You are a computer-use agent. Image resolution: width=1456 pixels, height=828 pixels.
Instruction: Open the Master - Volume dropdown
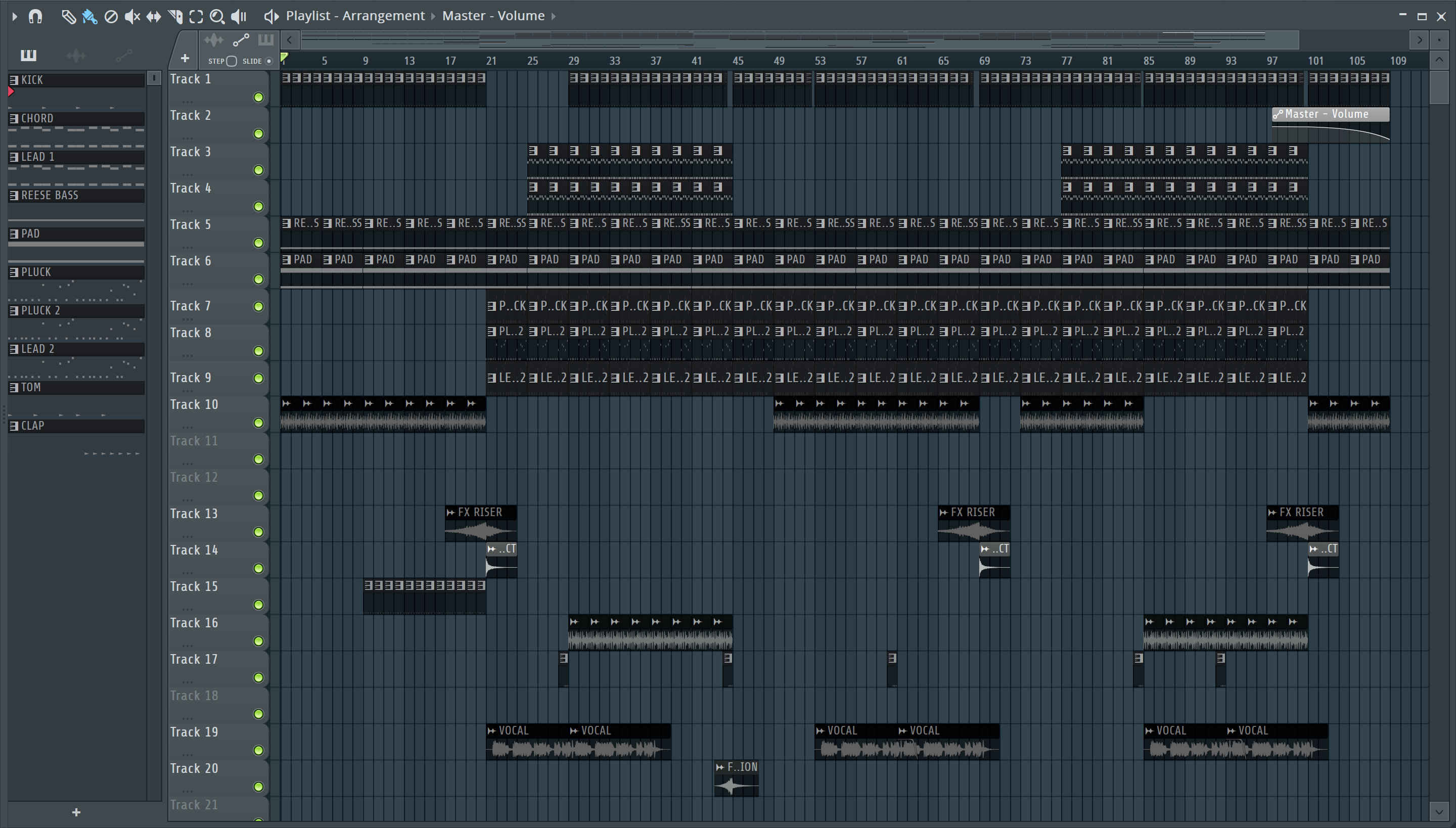pos(493,16)
